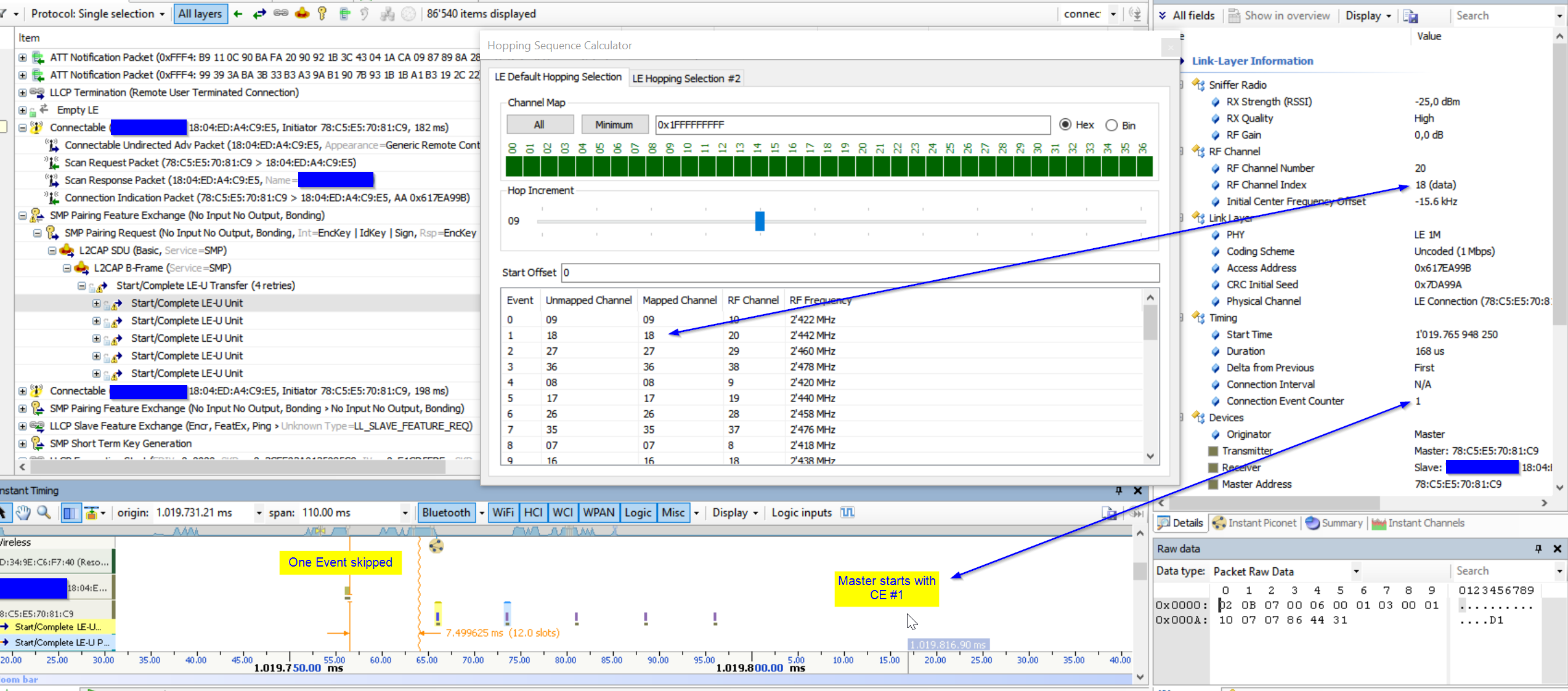The width and height of the screenshot is (1568, 691).
Task: Click the All button in Channel Map
Action: click(540, 124)
